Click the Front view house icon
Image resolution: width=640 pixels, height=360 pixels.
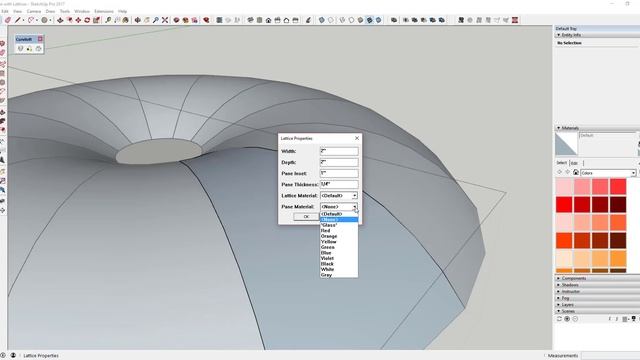(x=268, y=20)
